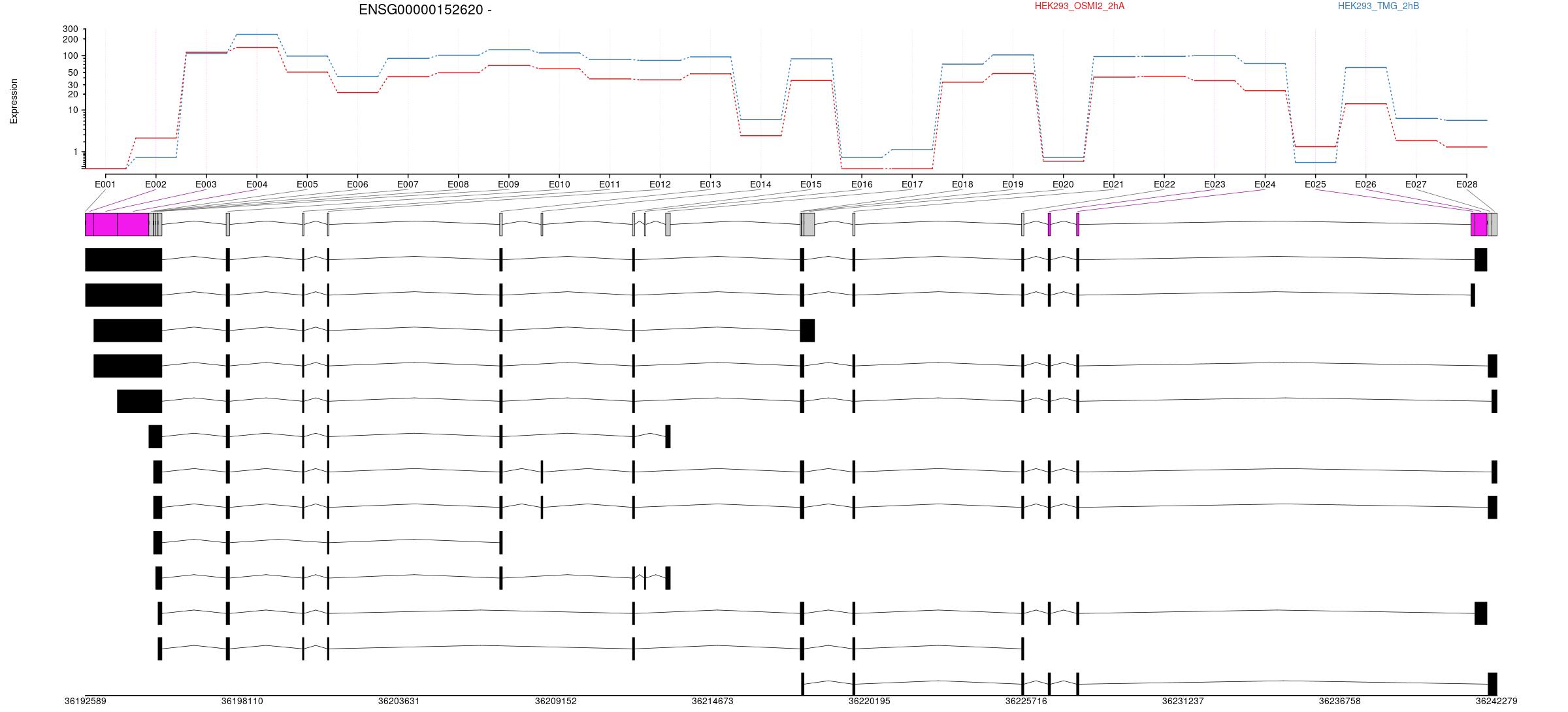Image resolution: width=1568 pixels, height=712 pixels.
Task: Click exon label E014
Action: tap(760, 184)
